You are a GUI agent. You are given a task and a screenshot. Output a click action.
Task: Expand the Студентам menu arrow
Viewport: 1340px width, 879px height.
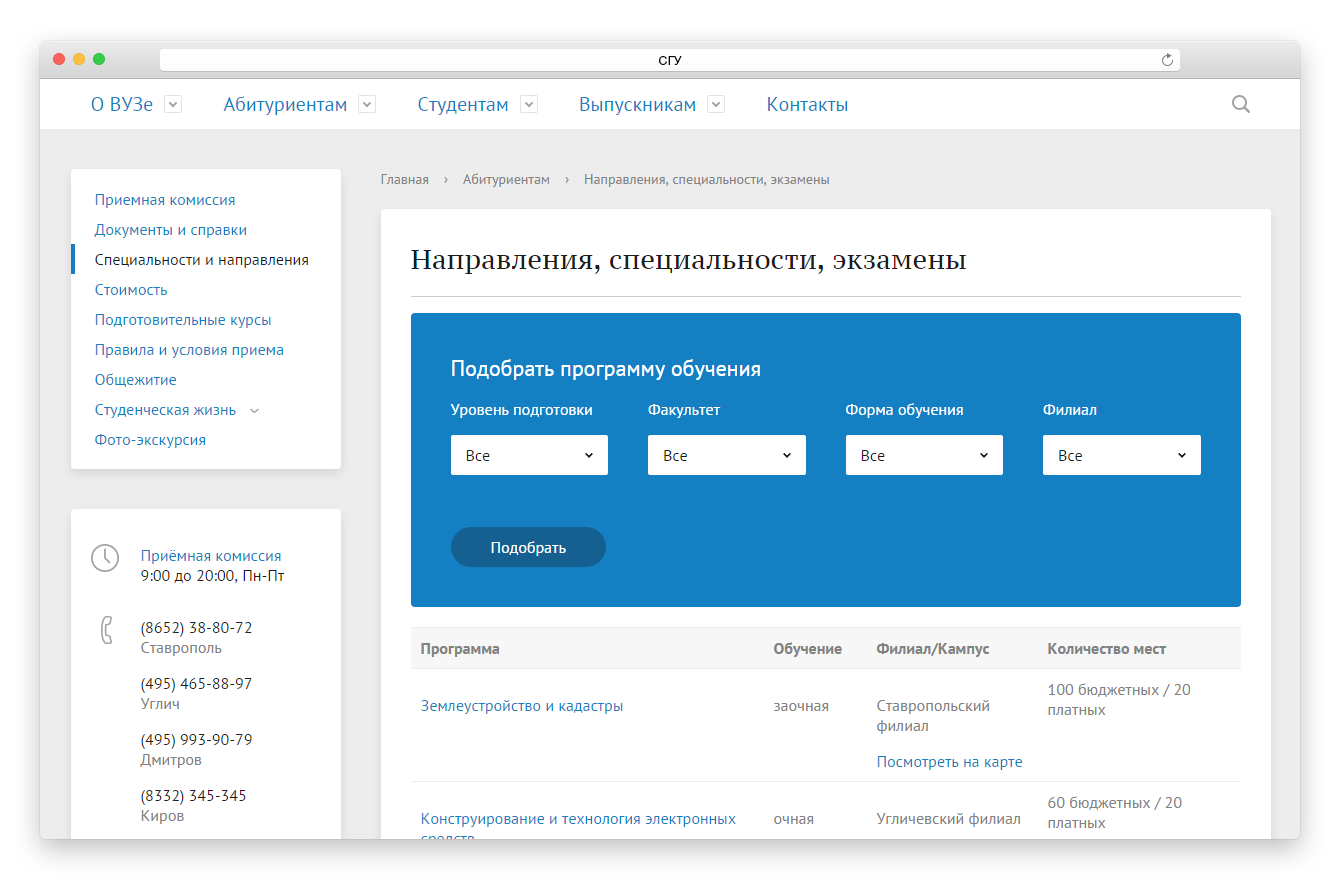point(529,104)
